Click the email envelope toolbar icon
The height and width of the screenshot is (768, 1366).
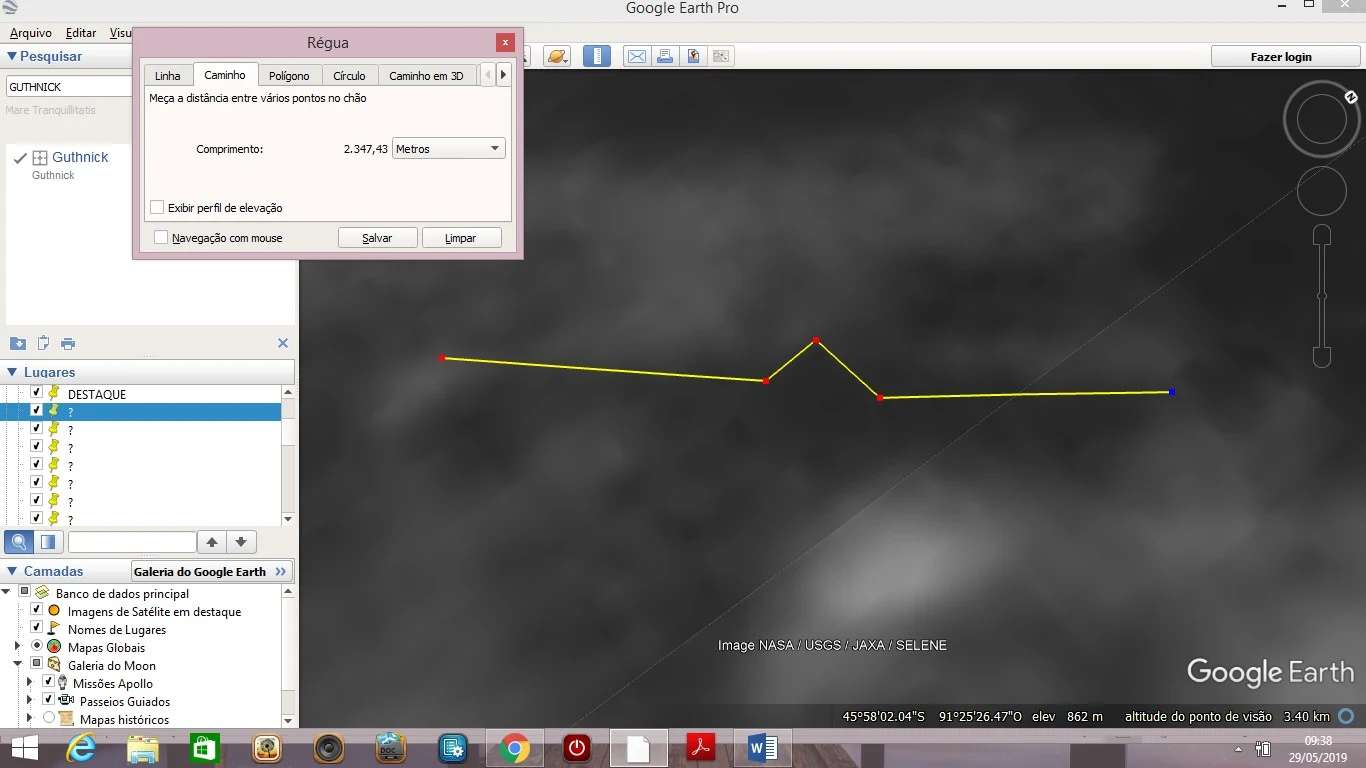coord(636,56)
